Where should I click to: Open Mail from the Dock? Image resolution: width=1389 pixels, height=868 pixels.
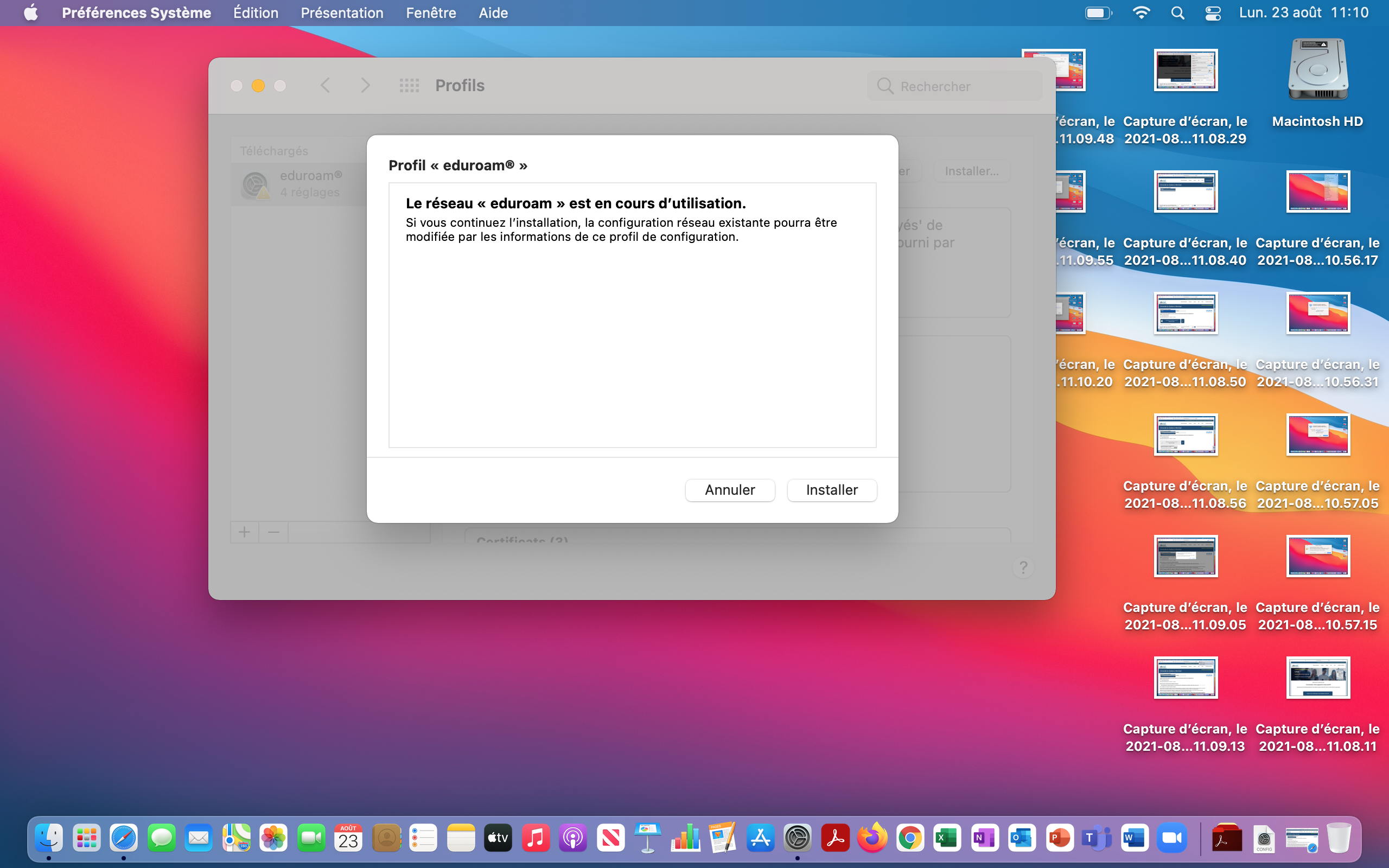199,838
